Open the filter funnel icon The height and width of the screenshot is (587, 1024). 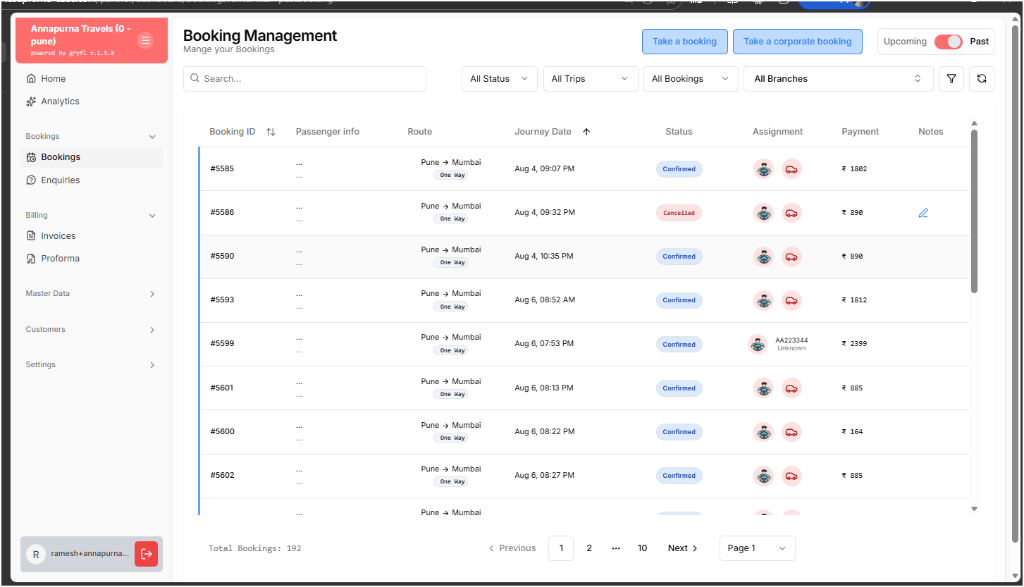tap(950, 78)
